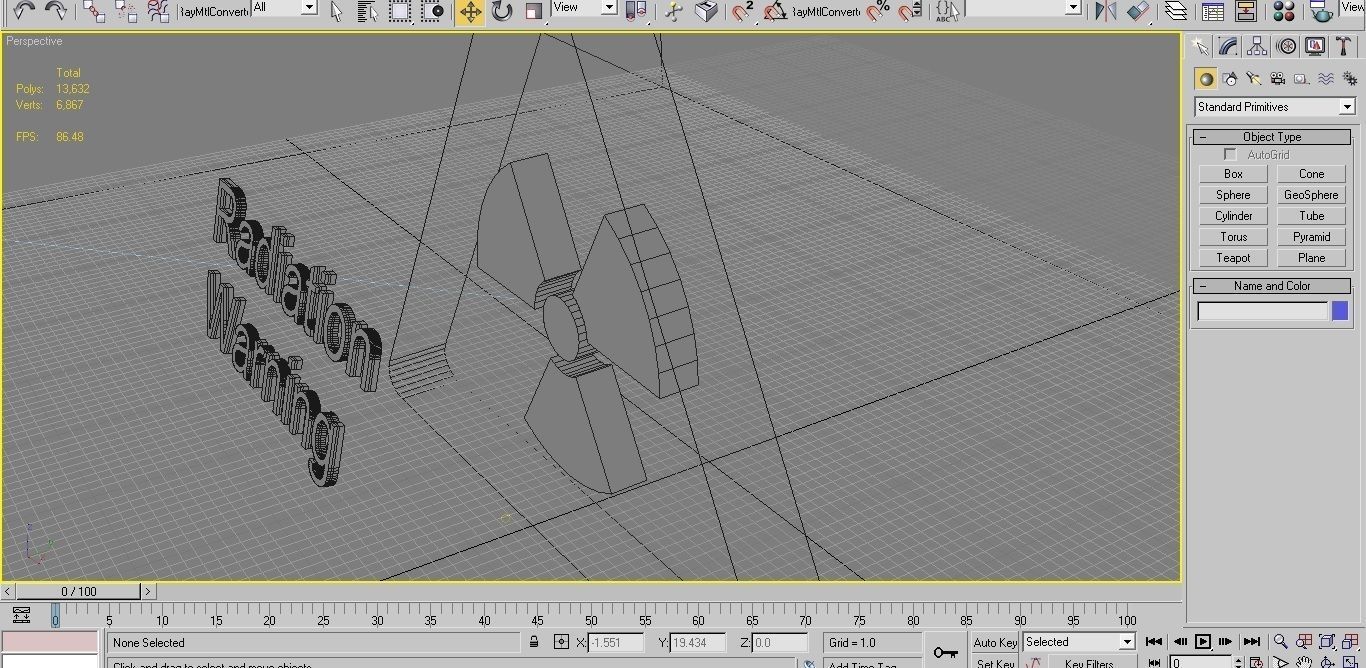Activate Unlink Selection tool
This screenshot has width=1366, height=668.
126,10
